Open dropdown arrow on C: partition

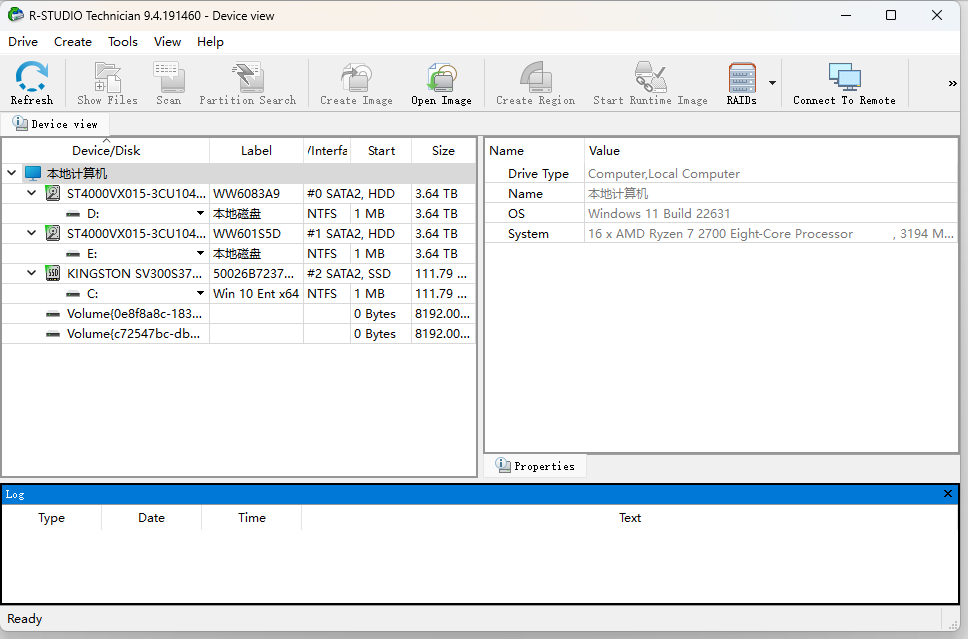(x=201, y=293)
